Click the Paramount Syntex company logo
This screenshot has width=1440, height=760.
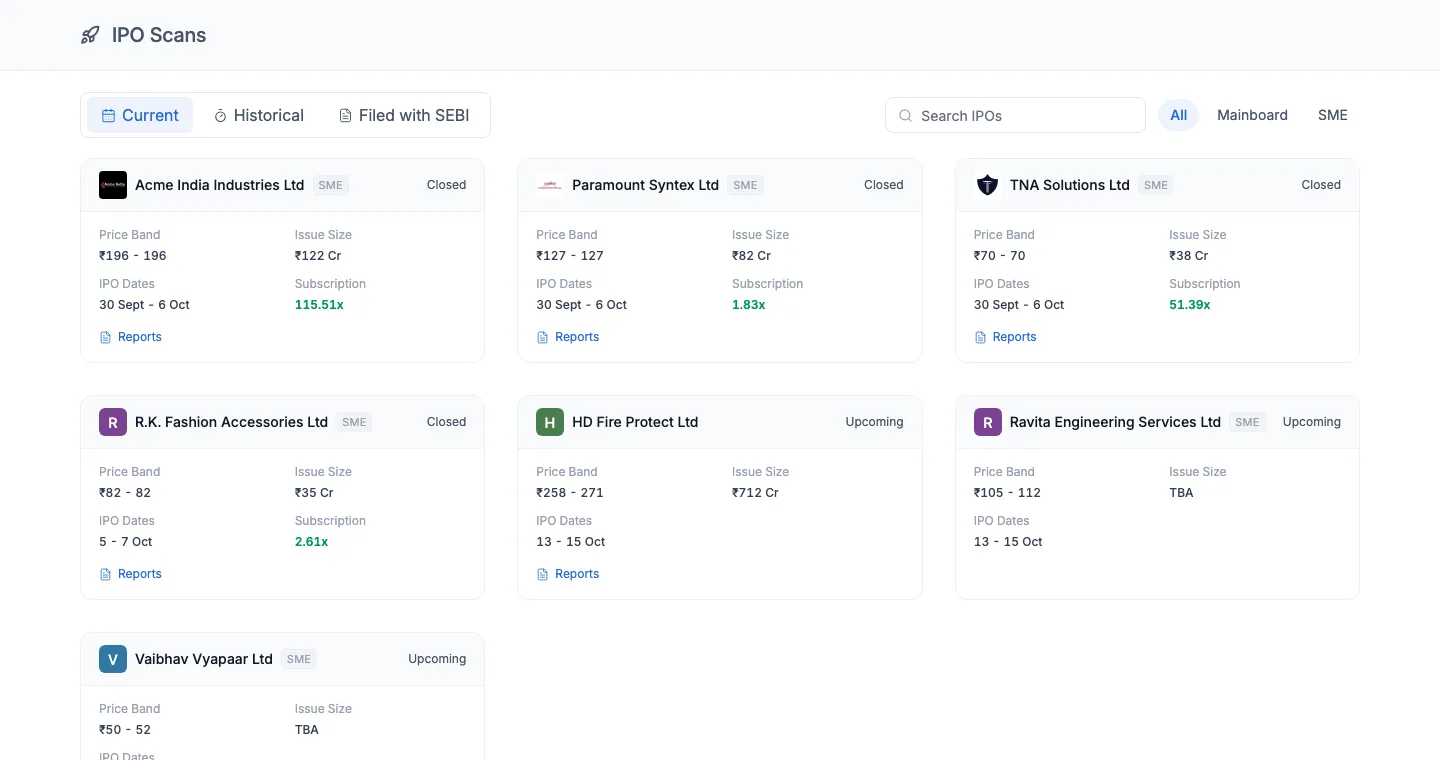coord(550,185)
